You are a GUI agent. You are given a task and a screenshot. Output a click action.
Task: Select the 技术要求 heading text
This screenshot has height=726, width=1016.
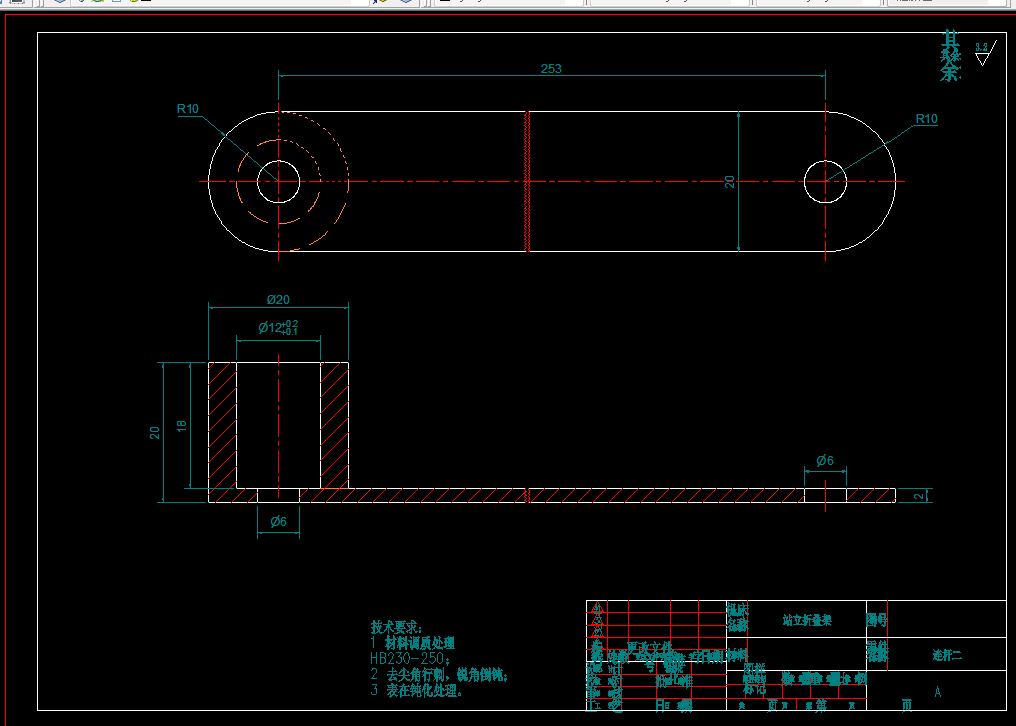click(397, 627)
